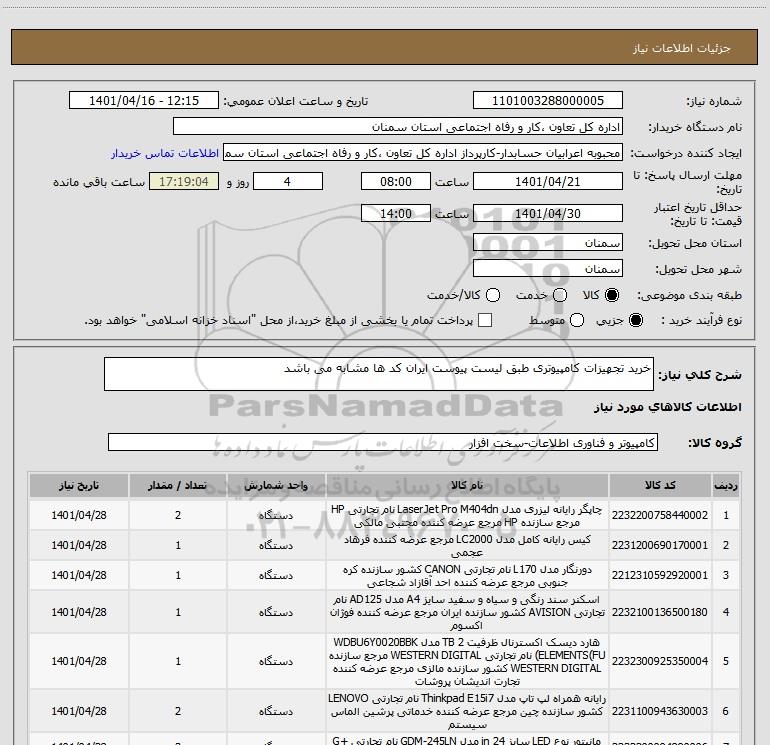
Task: Click the buyer organization name field
Action: [x=398, y=127]
